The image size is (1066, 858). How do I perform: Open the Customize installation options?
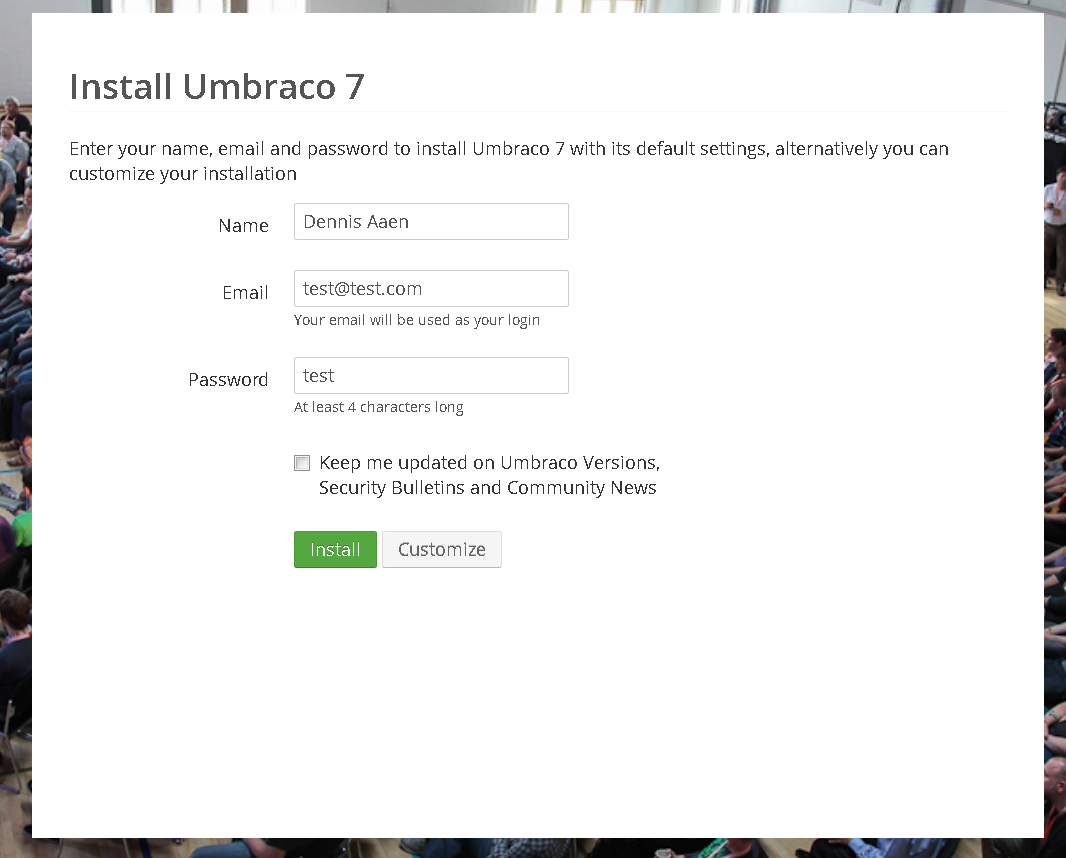point(442,549)
